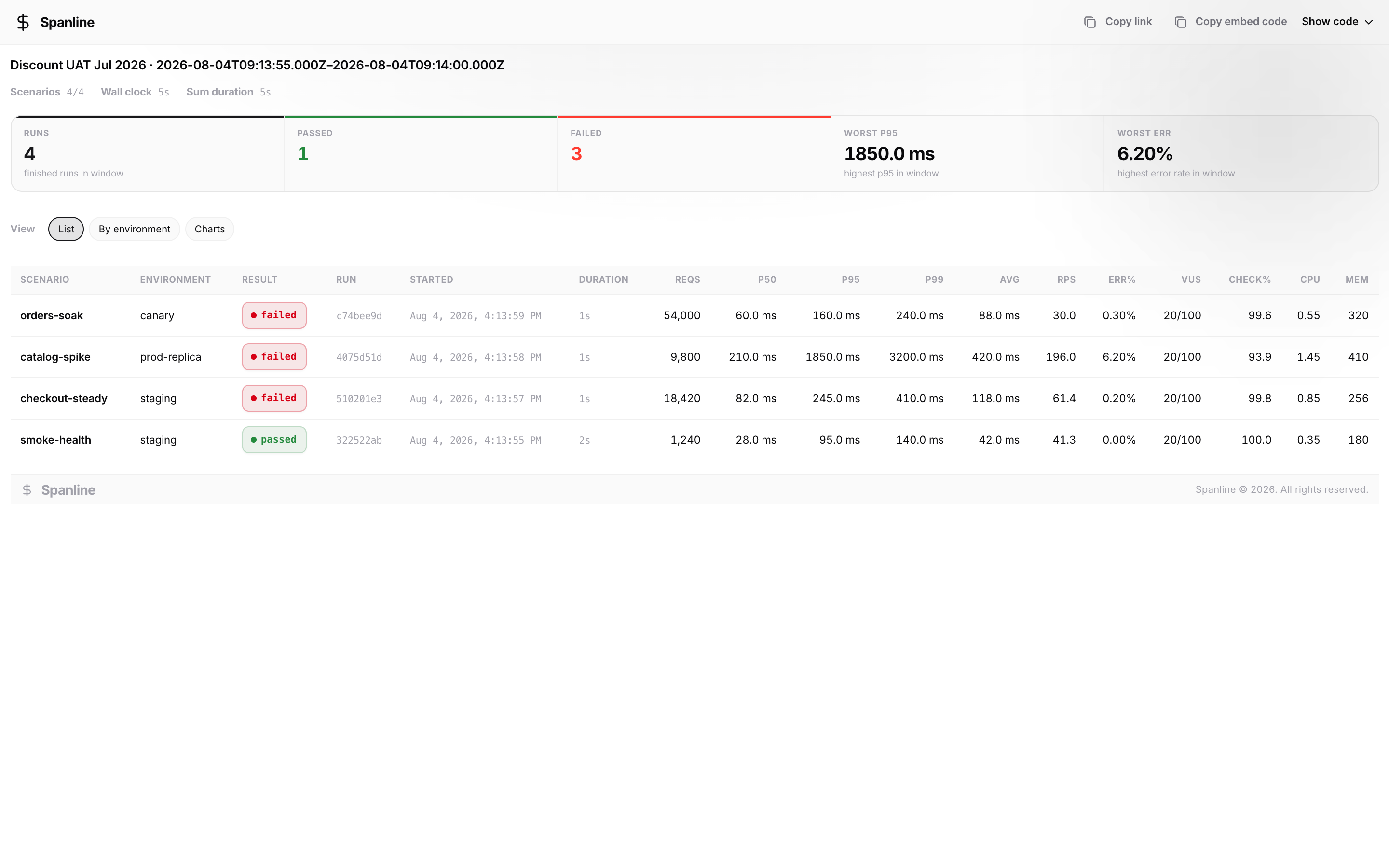Viewport: 1389px width, 868px height.
Task: Sort by ERR% column header
Action: [x=1122, y=280]
